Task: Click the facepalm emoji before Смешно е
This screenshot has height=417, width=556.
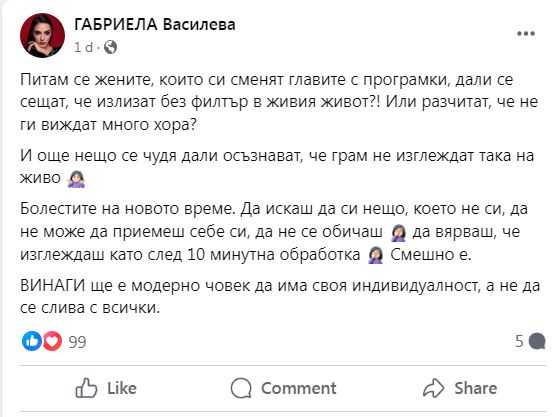Action: point(376,256)
